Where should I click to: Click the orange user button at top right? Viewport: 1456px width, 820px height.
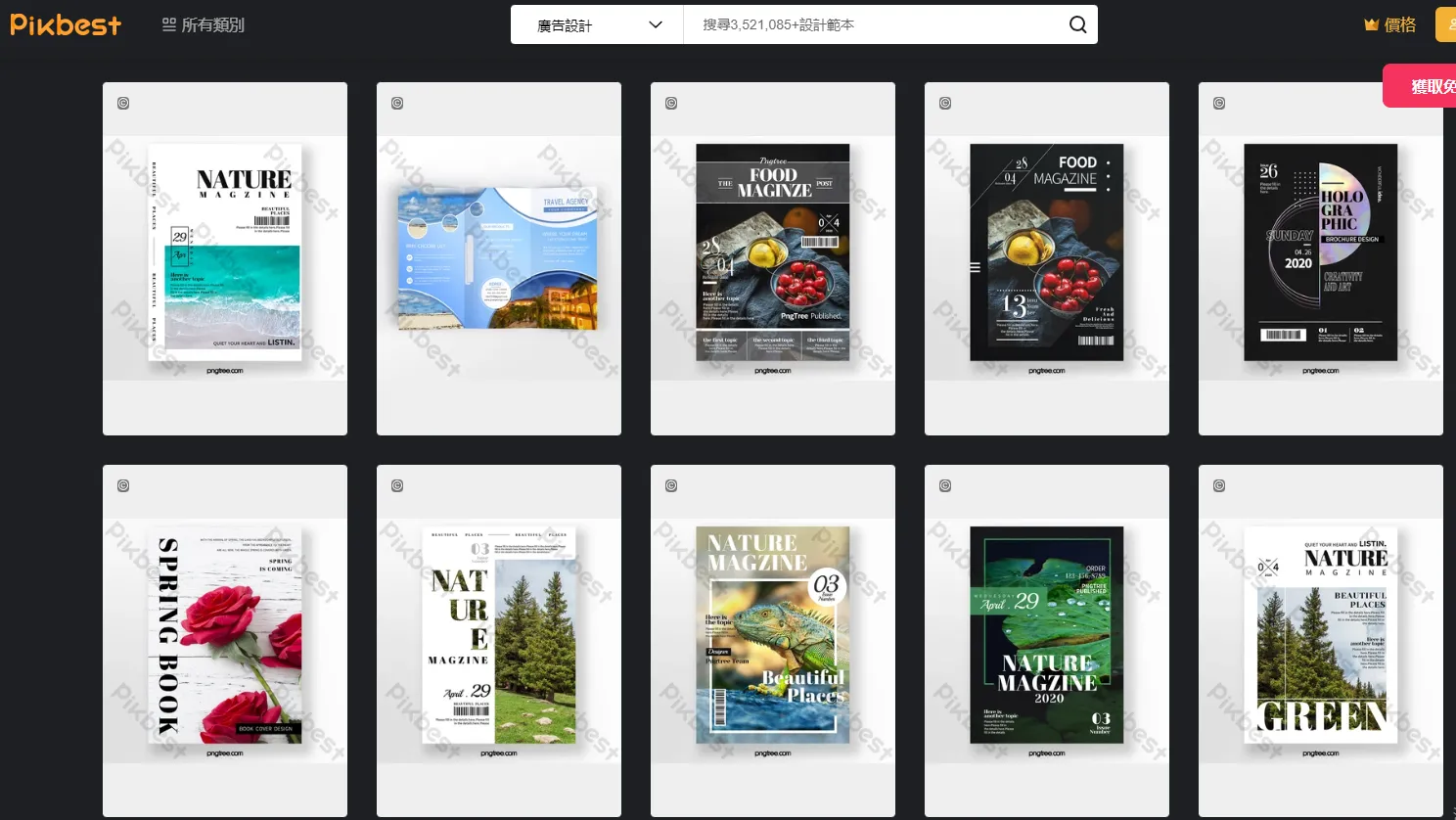1445,24
